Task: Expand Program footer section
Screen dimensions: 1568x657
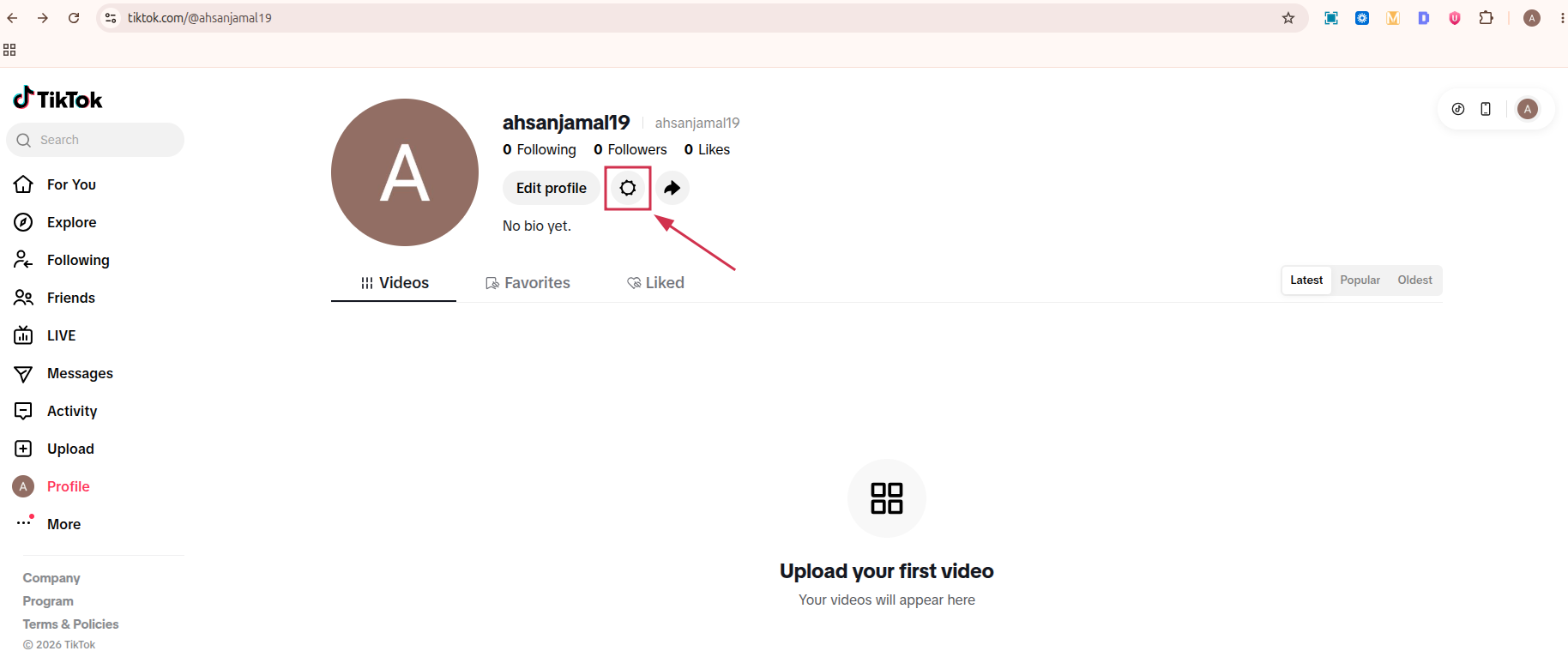Action: click(48, 601)
